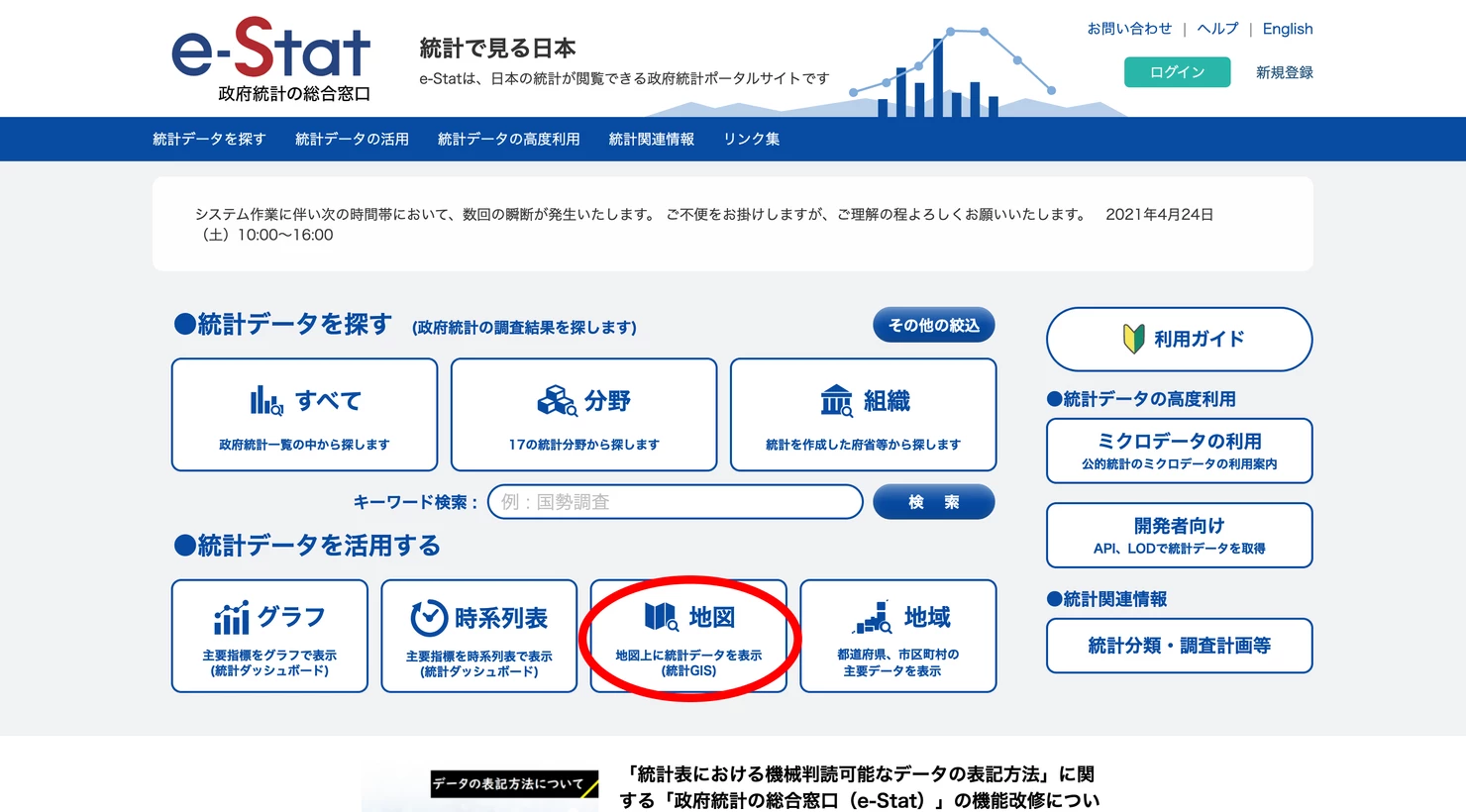
Task: Click the bar chart icon beside すべて
Action: coord(266,401)
